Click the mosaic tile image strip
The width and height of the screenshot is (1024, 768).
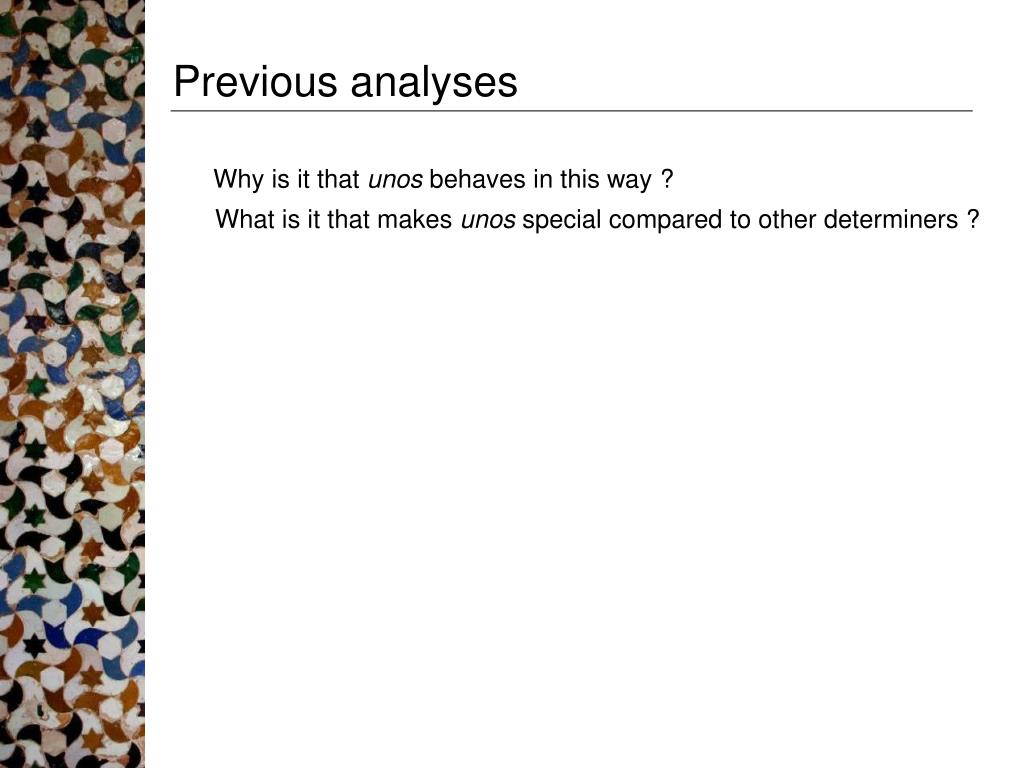pos(72,384)
